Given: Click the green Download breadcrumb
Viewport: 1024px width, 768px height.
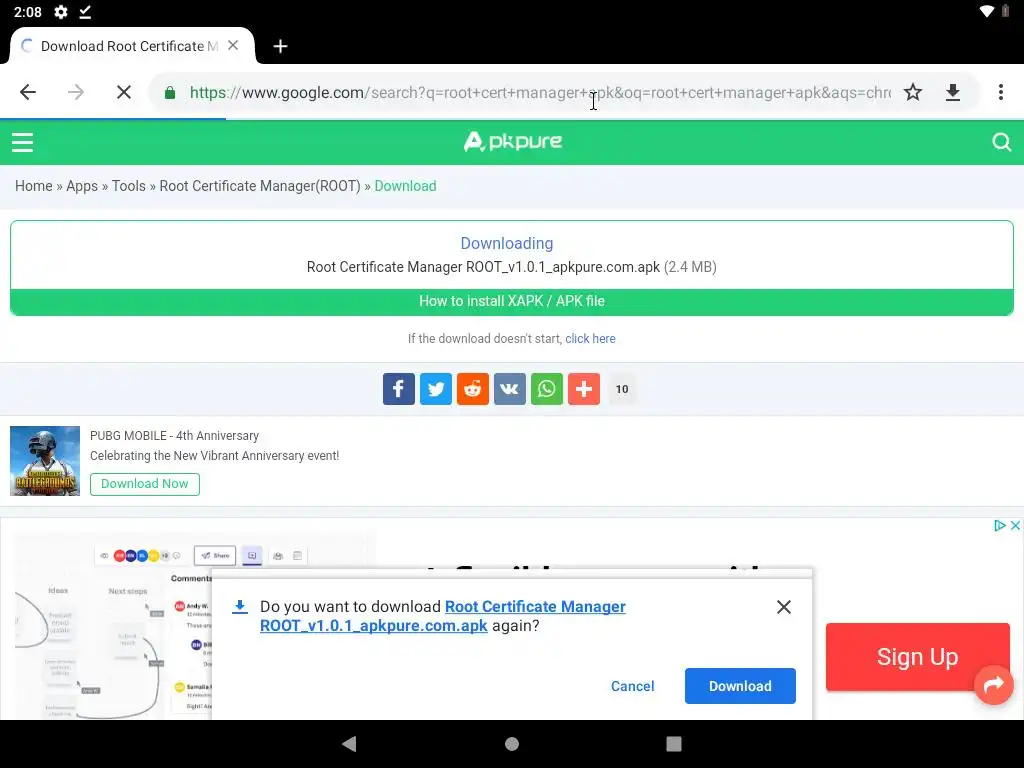Looking at the screenshot, I should [405, 186].
